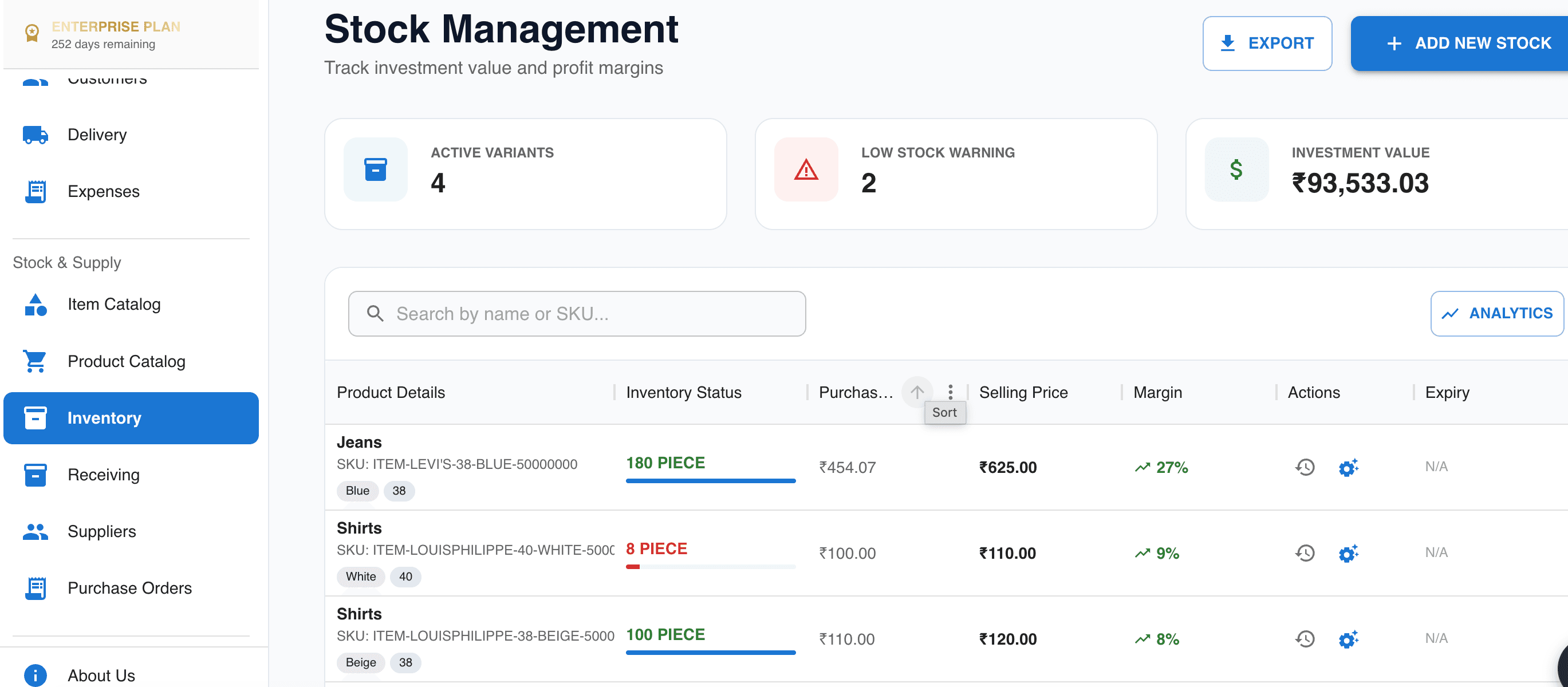
Task: Open stock settings gear for Jeans row
Action: (1348, 467)
